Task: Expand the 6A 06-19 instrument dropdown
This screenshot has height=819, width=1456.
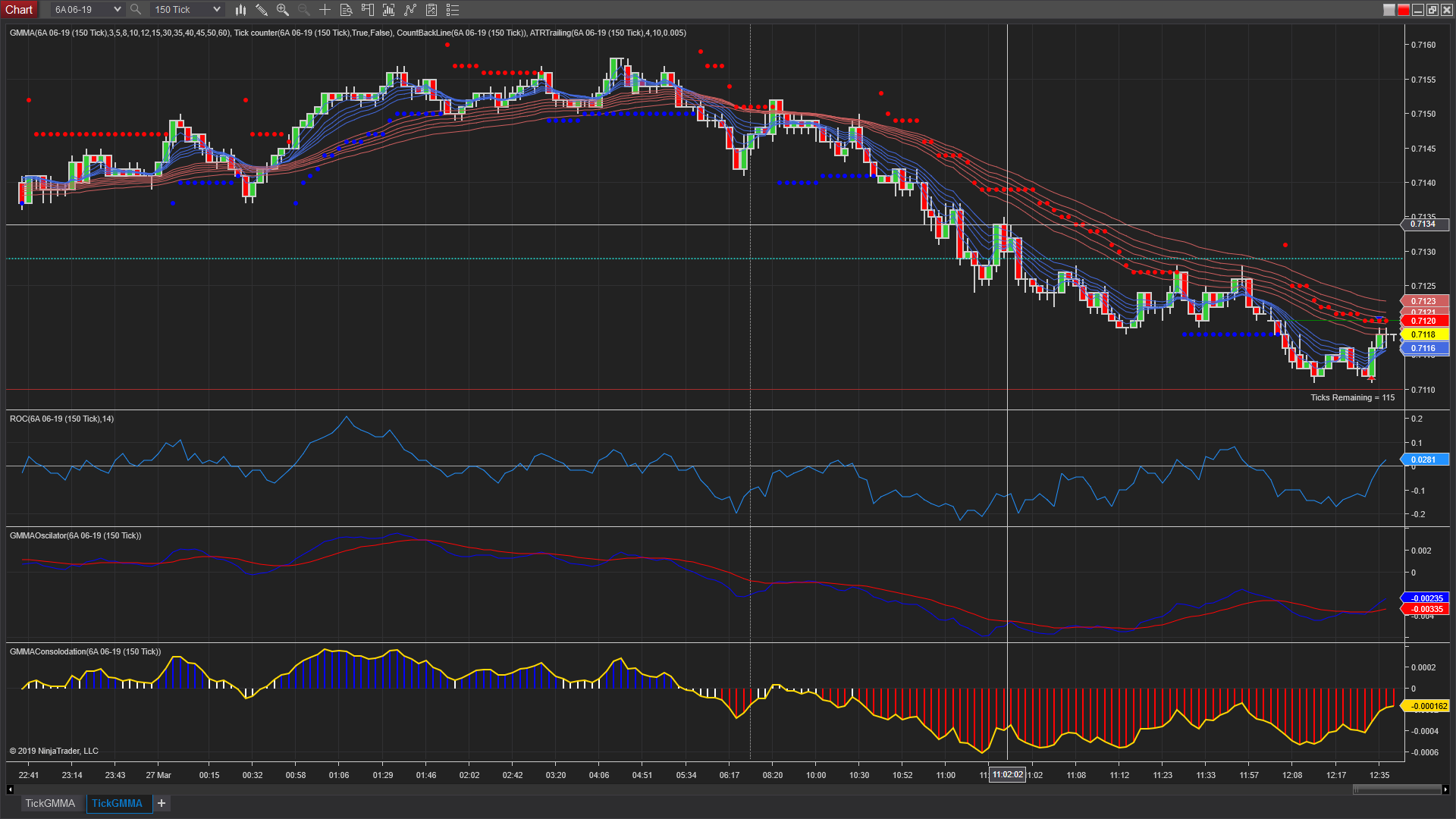Action: point(117,10)
